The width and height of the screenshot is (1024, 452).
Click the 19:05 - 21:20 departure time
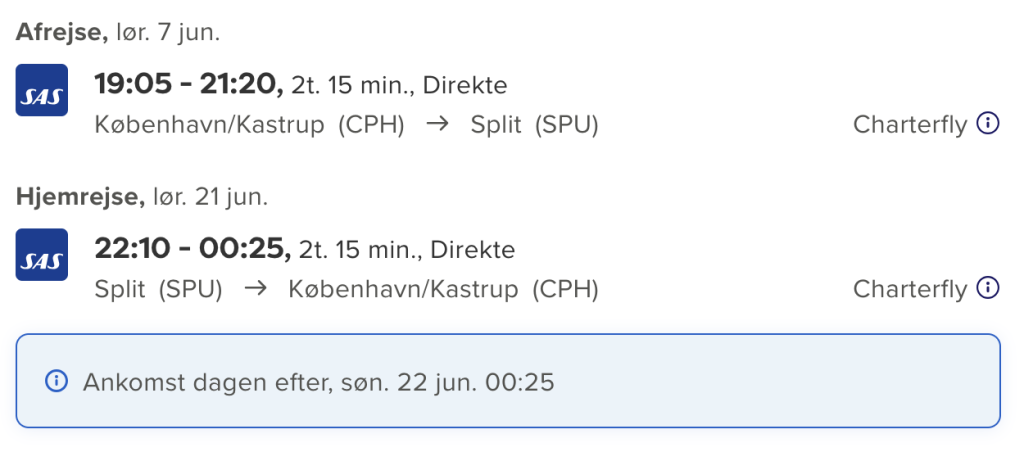click(189, 84)
